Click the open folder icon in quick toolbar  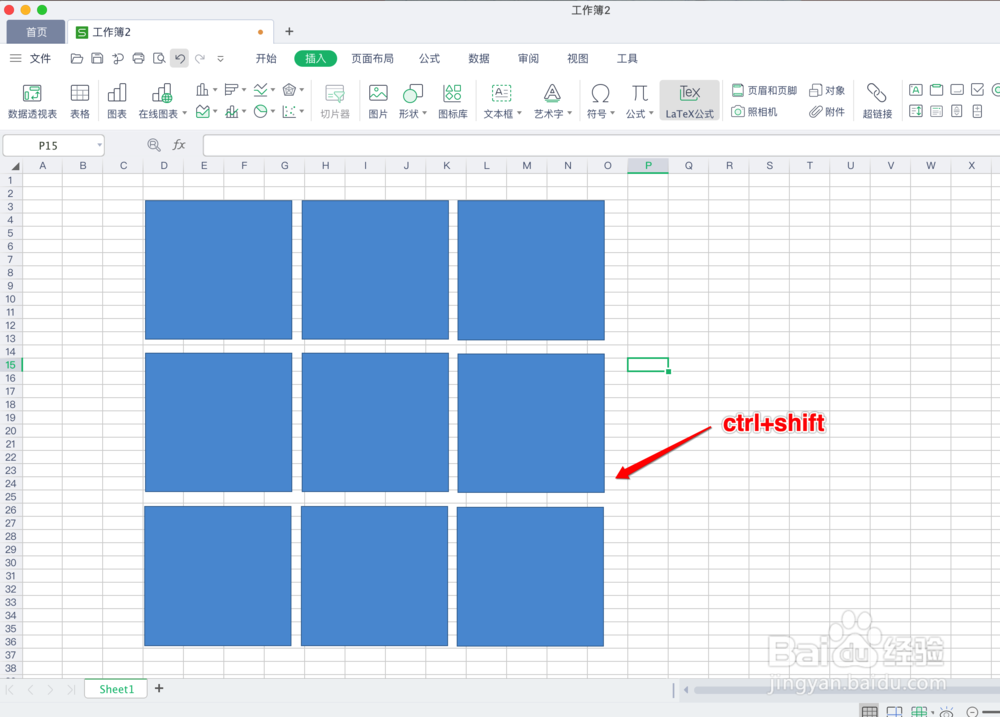(77, 59)
